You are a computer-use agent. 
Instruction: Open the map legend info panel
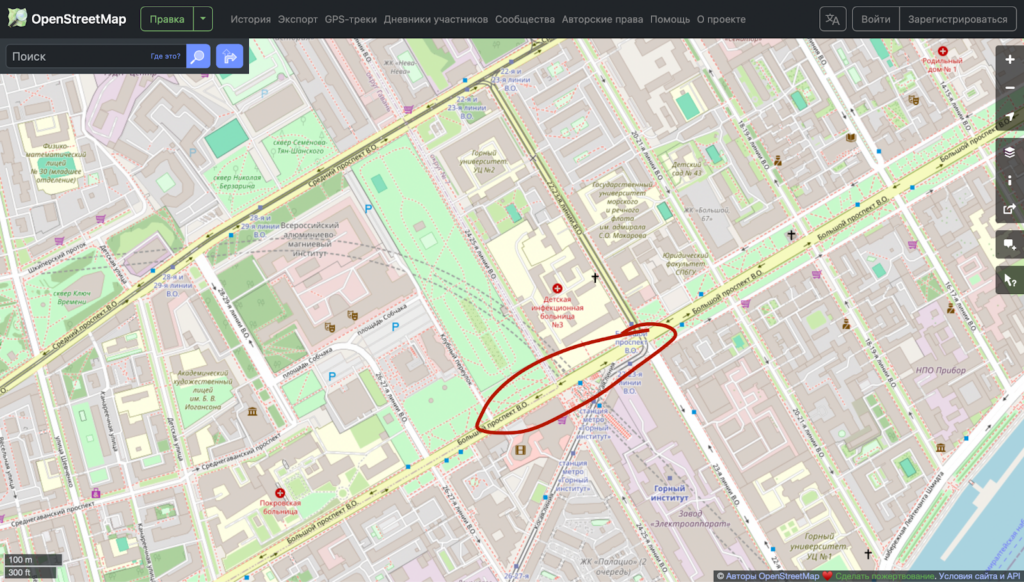(x=1009, y=181)
